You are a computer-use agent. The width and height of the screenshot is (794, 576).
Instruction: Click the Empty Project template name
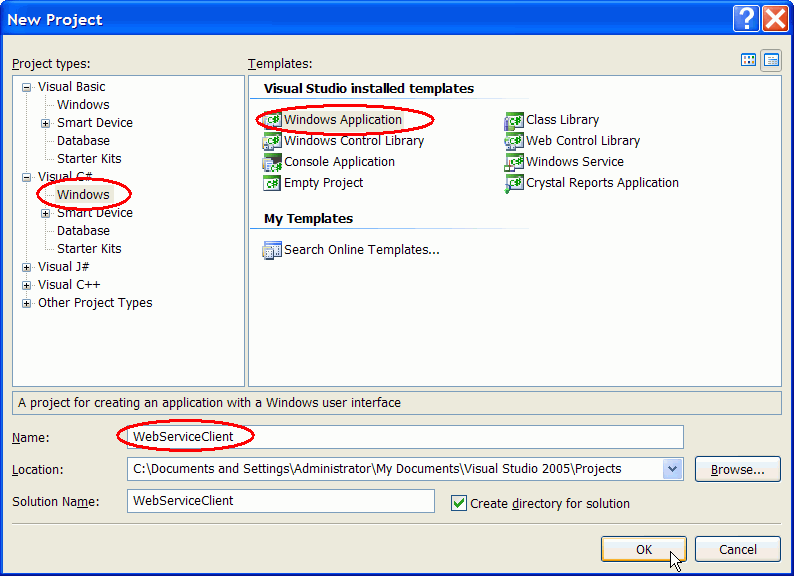323,182
